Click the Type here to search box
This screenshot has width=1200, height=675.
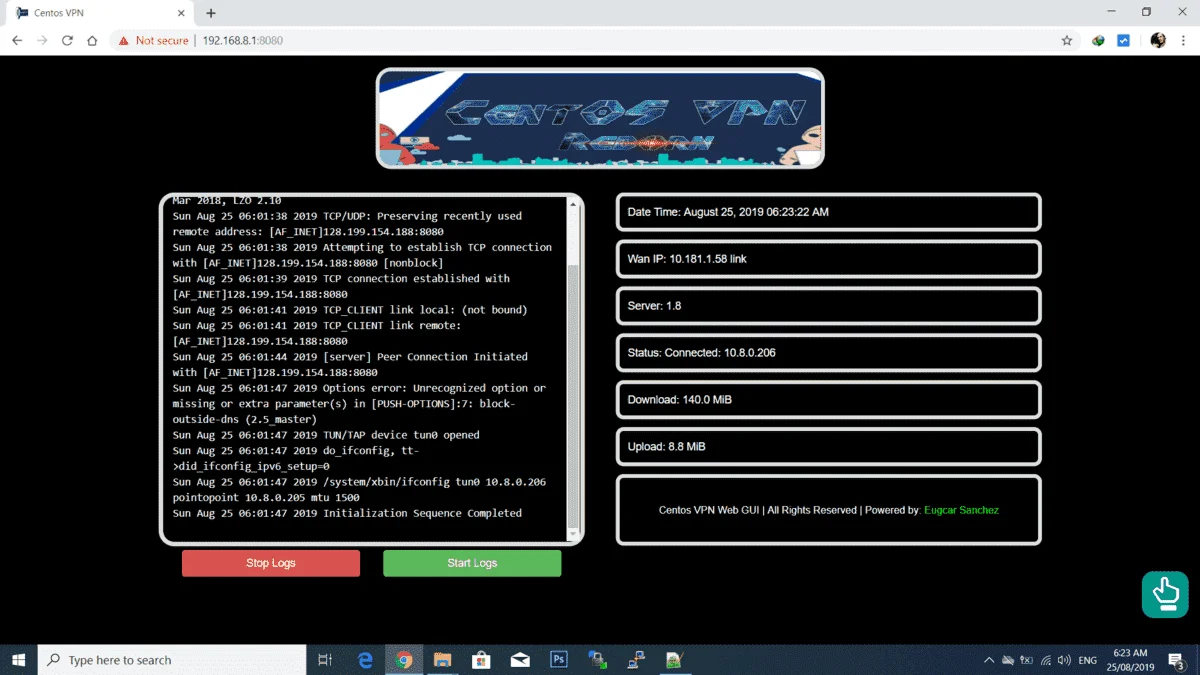172,660
